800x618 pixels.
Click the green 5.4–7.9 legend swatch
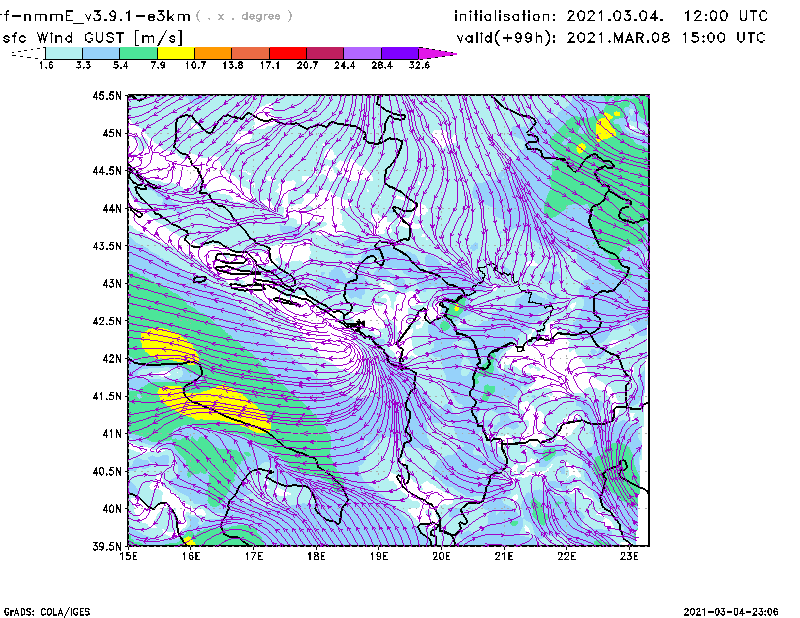[x=138, y=53]
